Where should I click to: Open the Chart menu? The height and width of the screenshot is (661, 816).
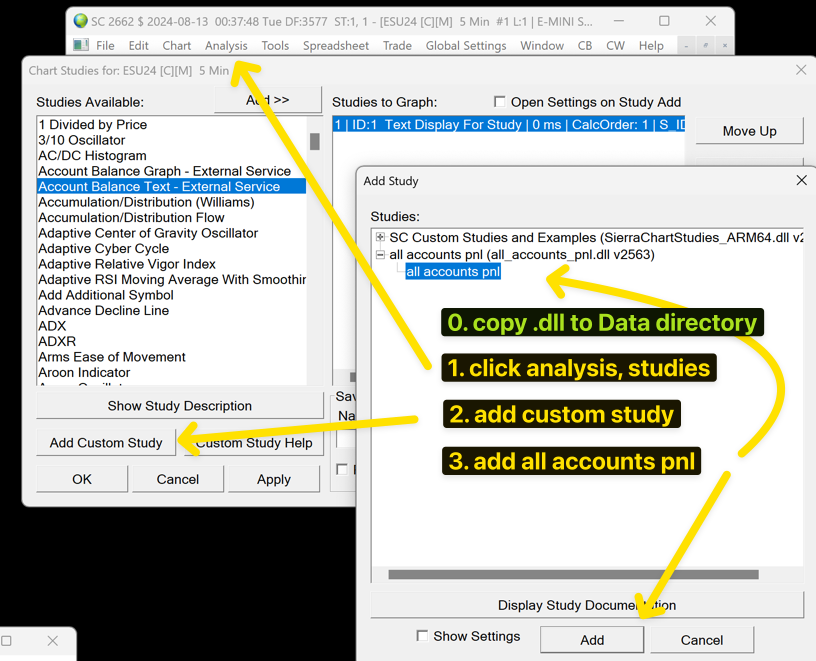(176, 46)
